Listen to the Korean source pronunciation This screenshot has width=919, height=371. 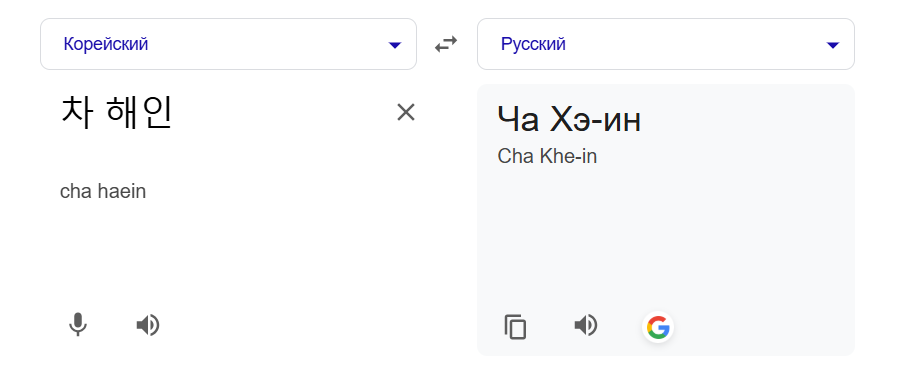tap(148, 325)
